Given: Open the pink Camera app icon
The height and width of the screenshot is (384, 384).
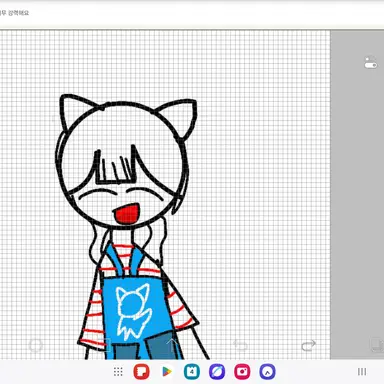Looking at the screenshot, I should (x=242, y=372).
